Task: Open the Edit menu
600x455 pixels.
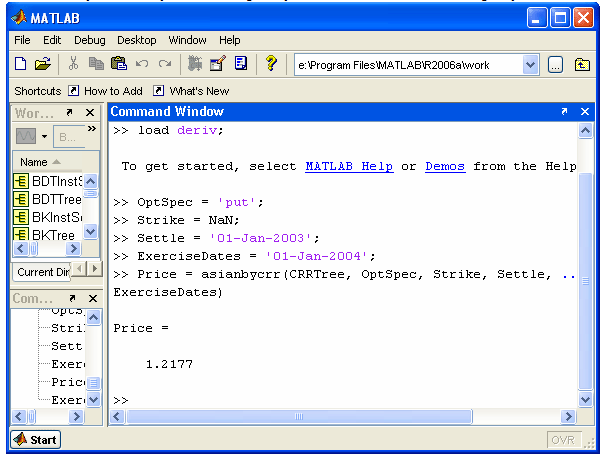Action: [52, 40]
